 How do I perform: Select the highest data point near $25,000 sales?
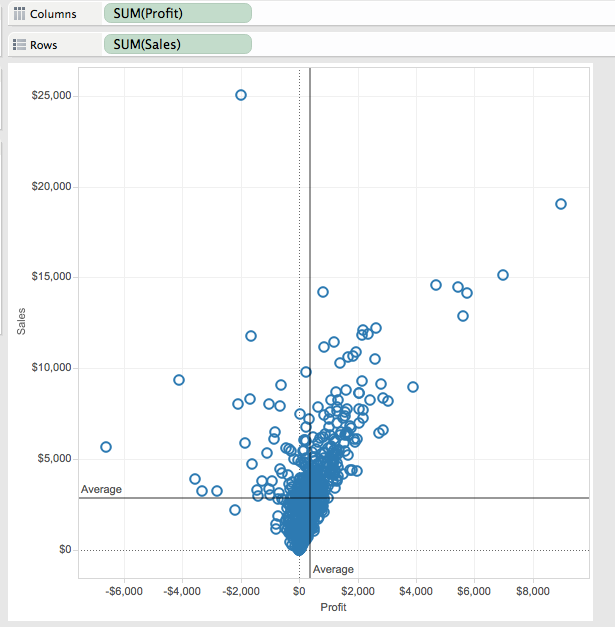pyautogui.click(x=241, y=95)
